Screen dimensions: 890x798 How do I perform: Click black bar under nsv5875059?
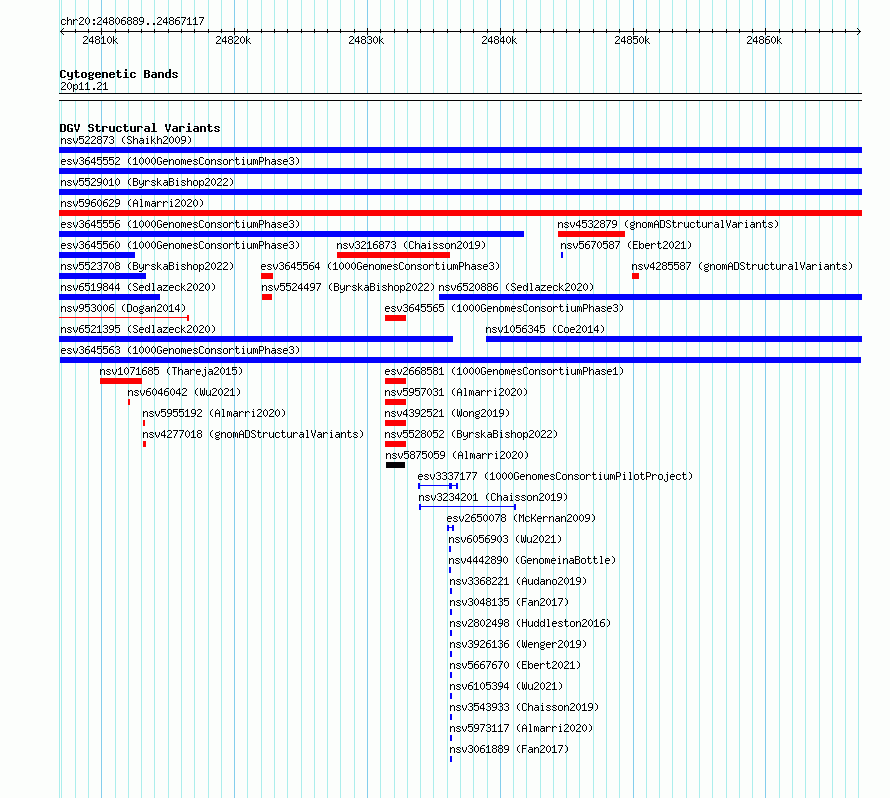pos(395,465)
